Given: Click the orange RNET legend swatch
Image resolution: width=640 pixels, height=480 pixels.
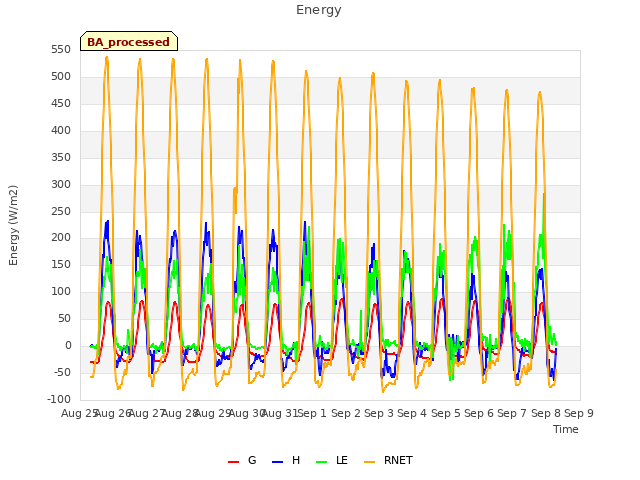Looking at the screenshot, I should [369, 462].
